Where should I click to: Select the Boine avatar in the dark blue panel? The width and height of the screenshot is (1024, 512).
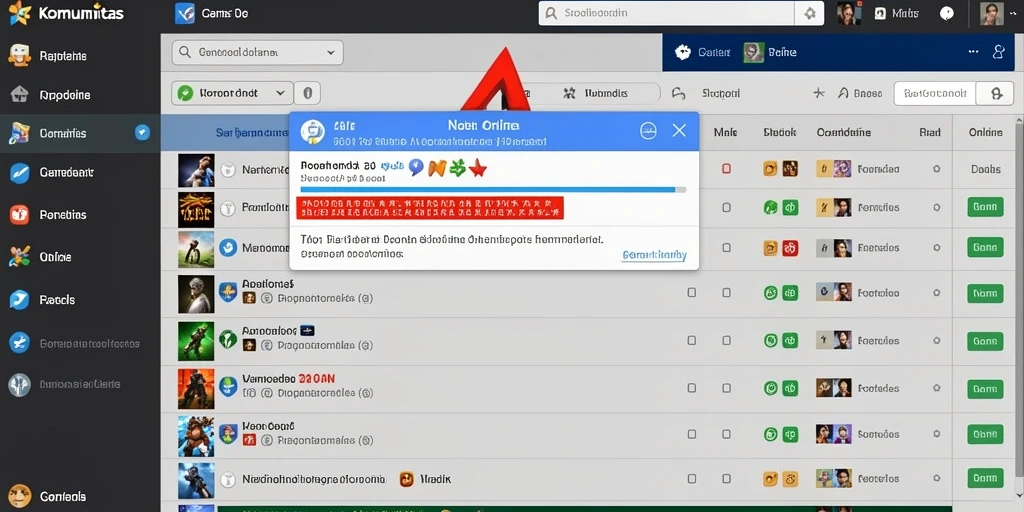[x=754, y=52]
